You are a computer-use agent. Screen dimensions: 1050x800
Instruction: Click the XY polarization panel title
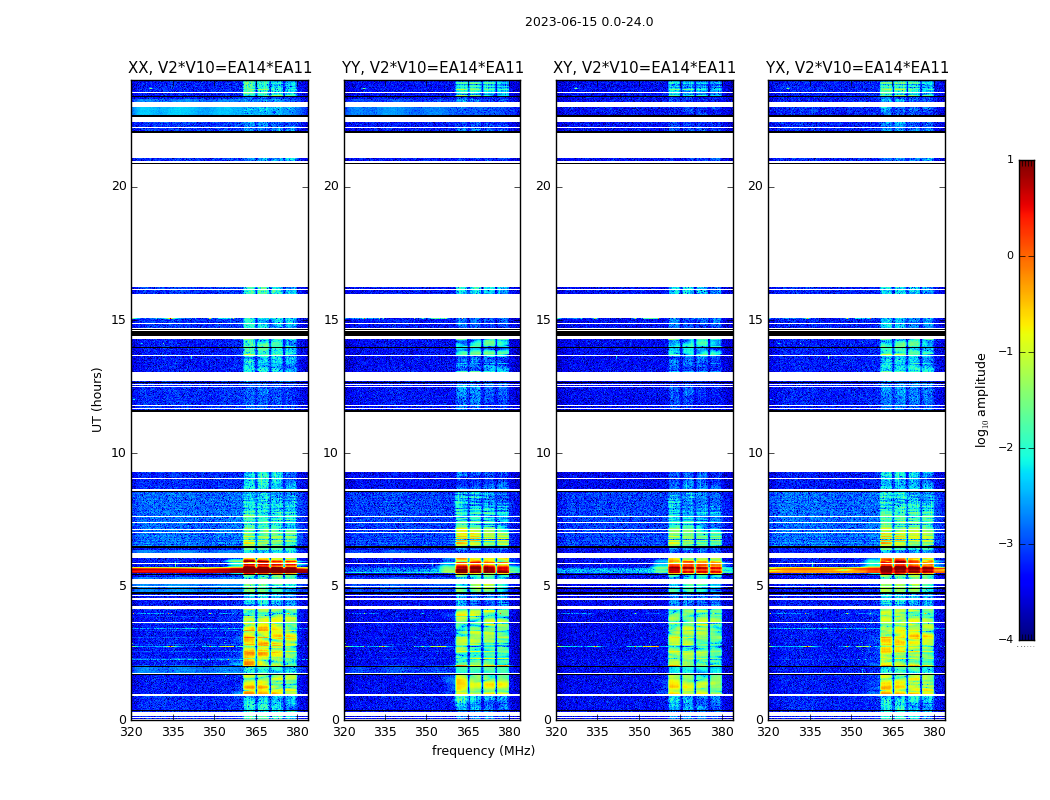[644, 68]
